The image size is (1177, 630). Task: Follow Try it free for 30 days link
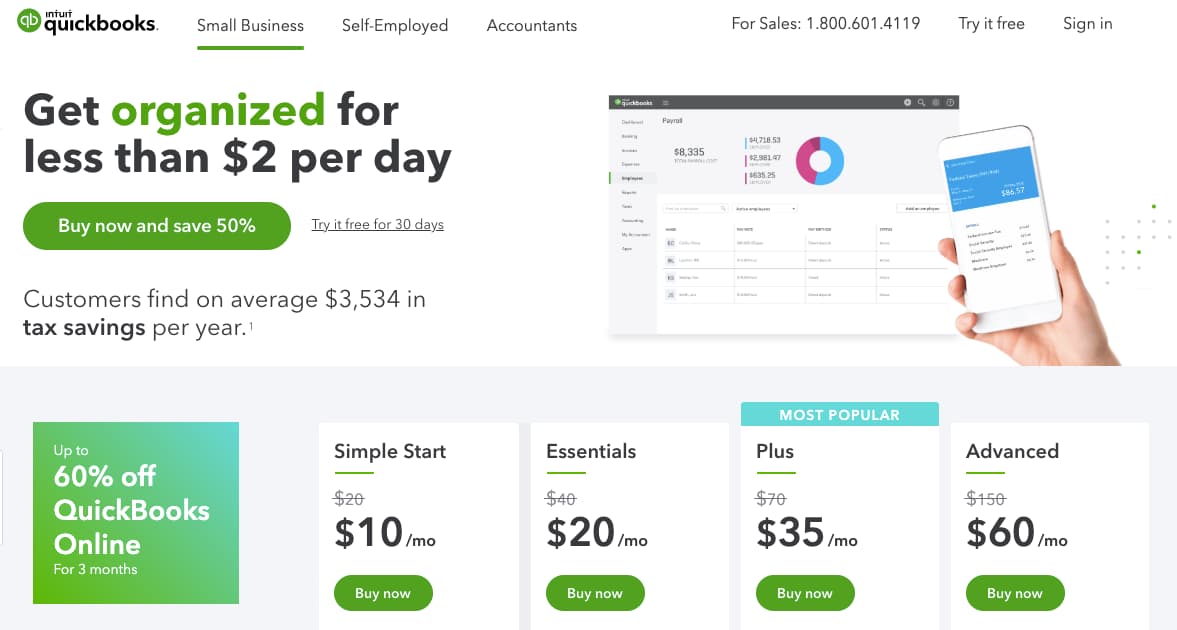pos(377,224)
